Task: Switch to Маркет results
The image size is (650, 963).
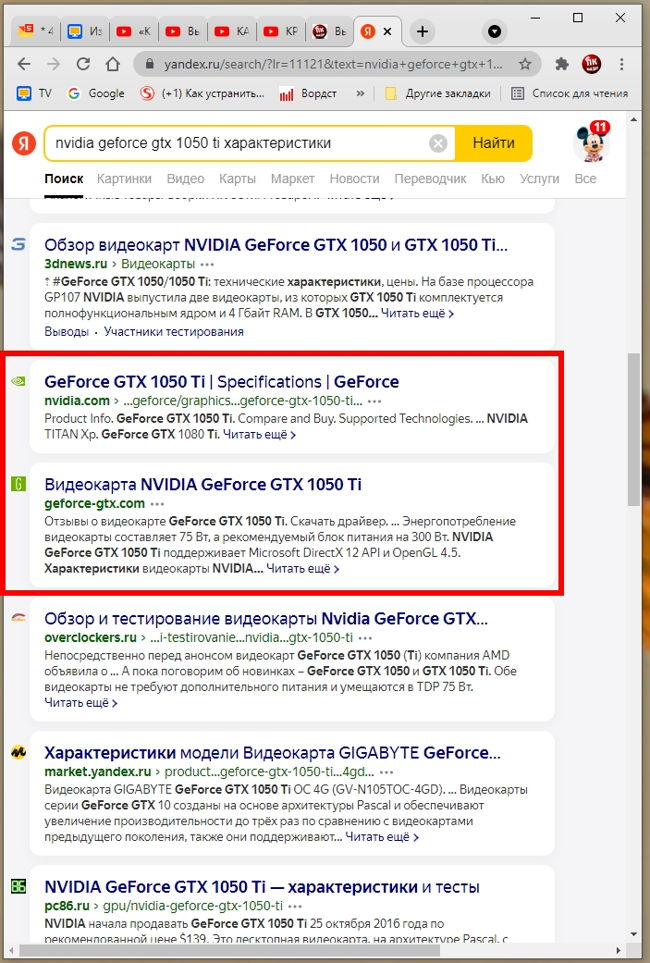Action: [x=292, y=179]
